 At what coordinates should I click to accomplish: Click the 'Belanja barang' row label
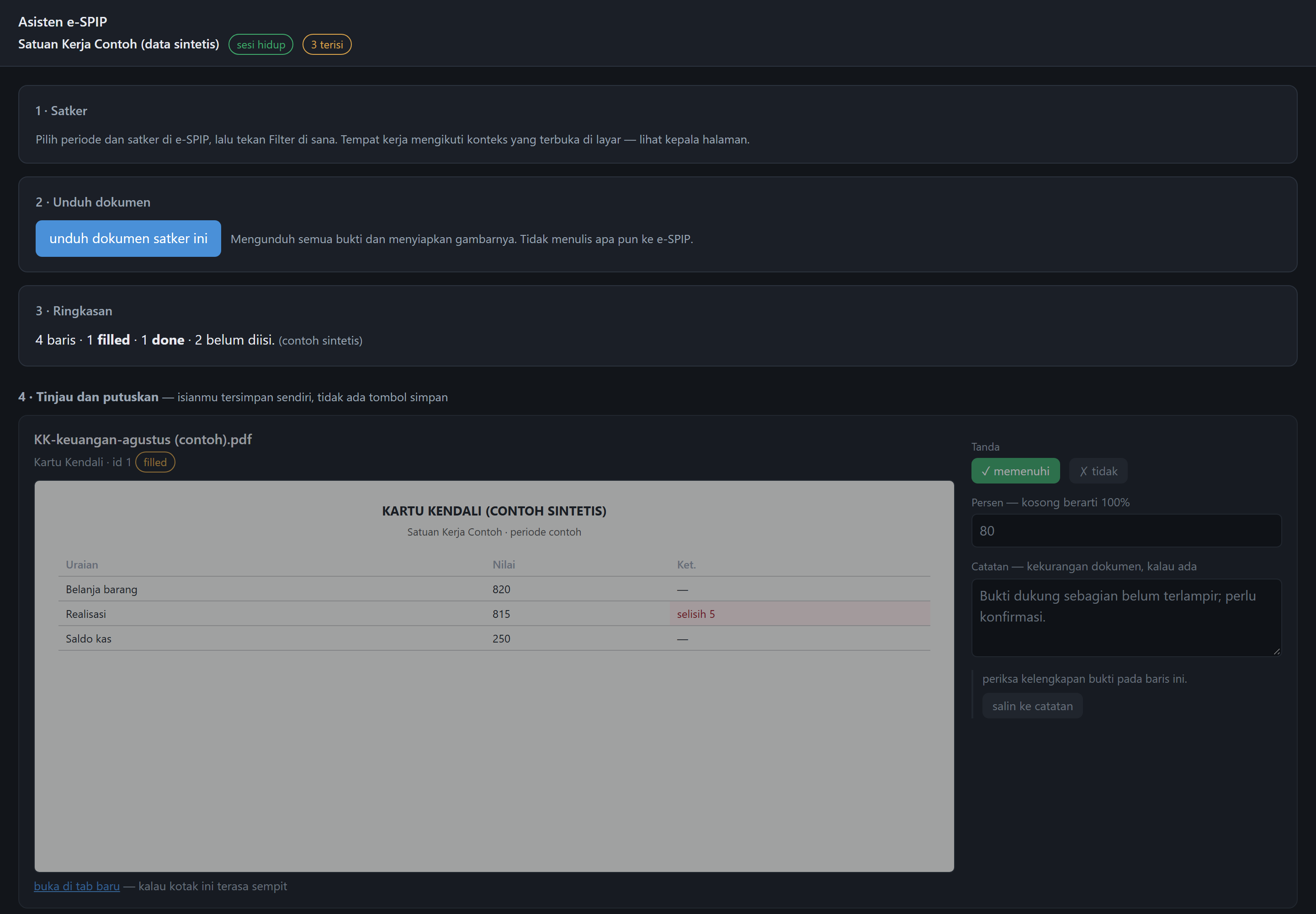[101, 589]
